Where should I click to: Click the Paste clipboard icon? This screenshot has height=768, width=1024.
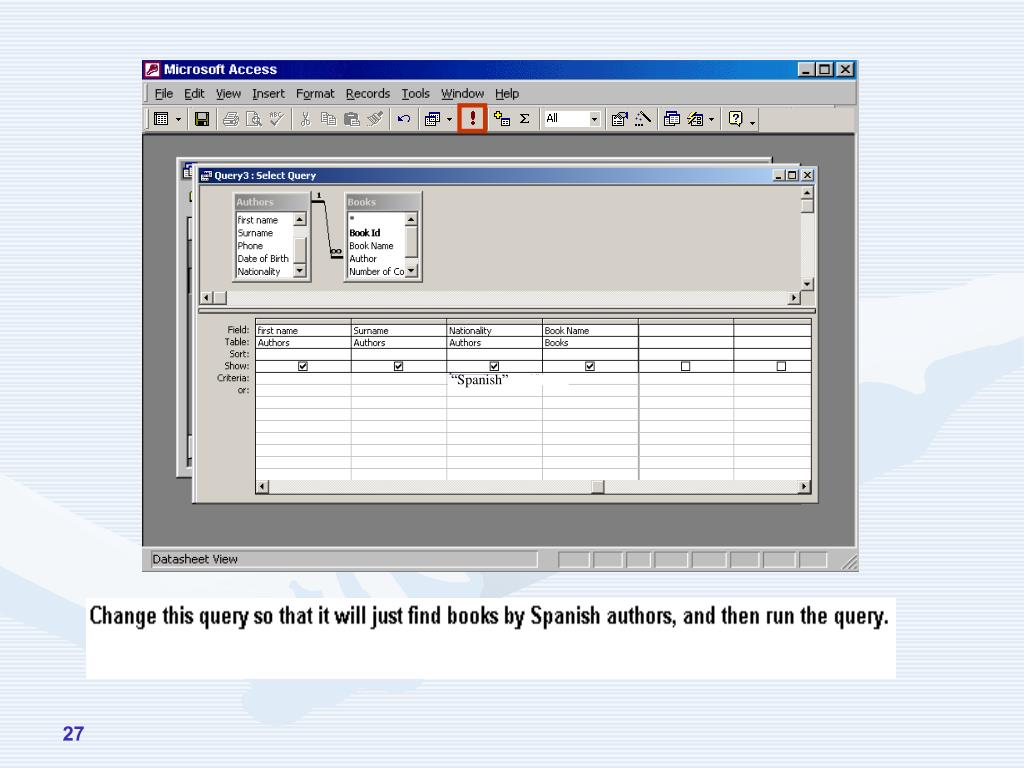pos(352,119)
